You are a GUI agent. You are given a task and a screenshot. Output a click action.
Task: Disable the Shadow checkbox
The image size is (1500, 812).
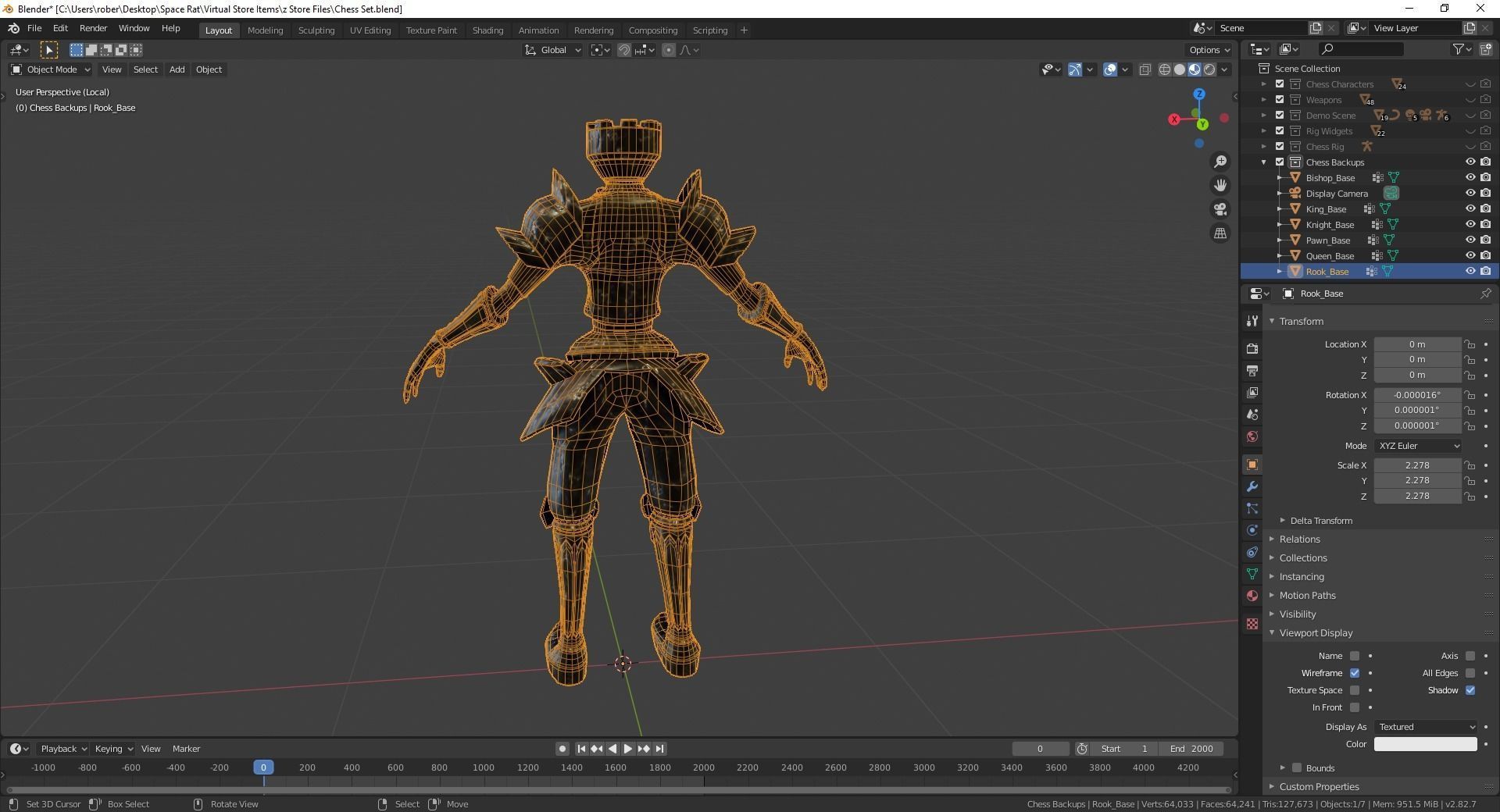[1470, 690]
